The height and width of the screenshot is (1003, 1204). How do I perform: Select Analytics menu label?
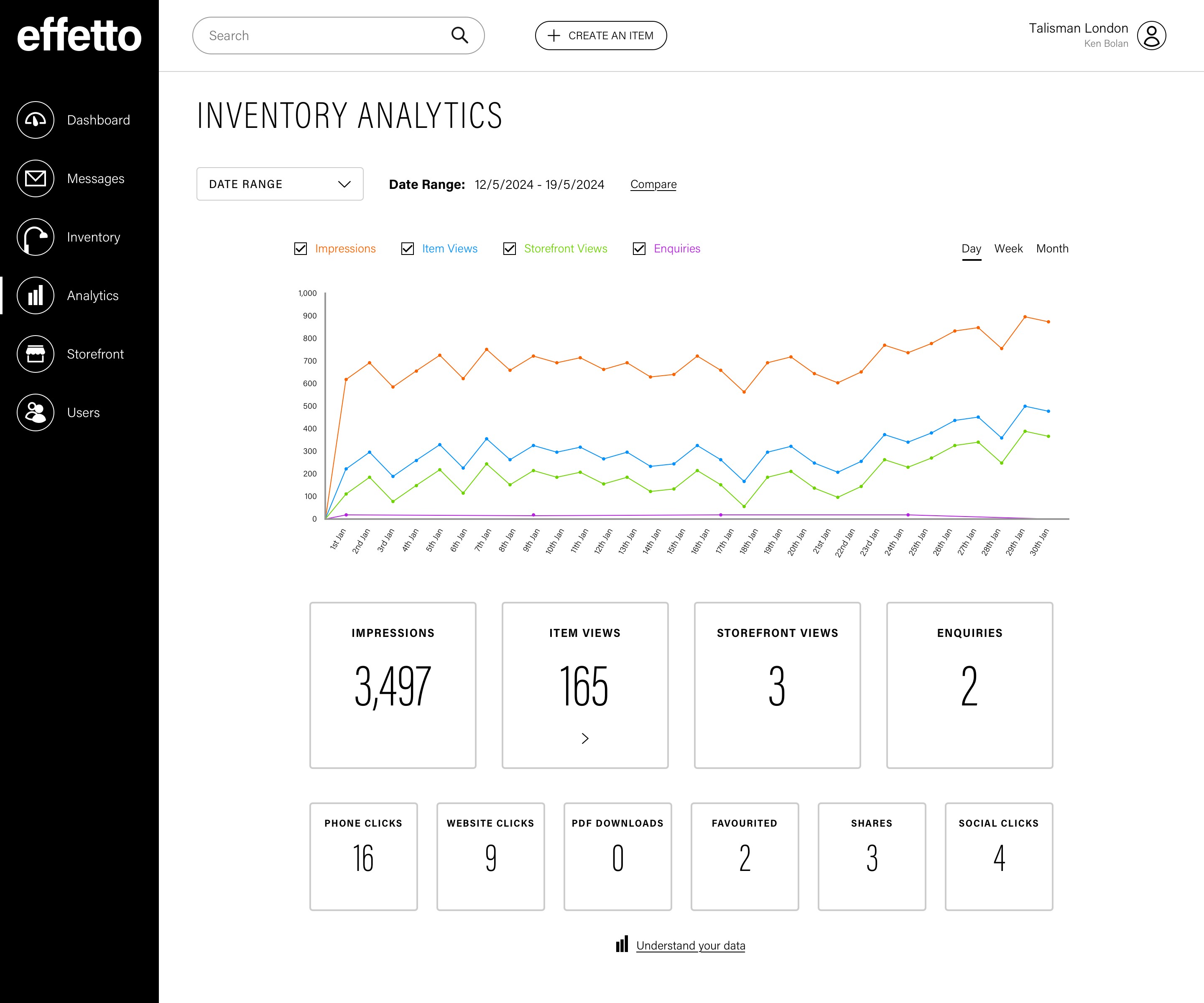(93, 296)
